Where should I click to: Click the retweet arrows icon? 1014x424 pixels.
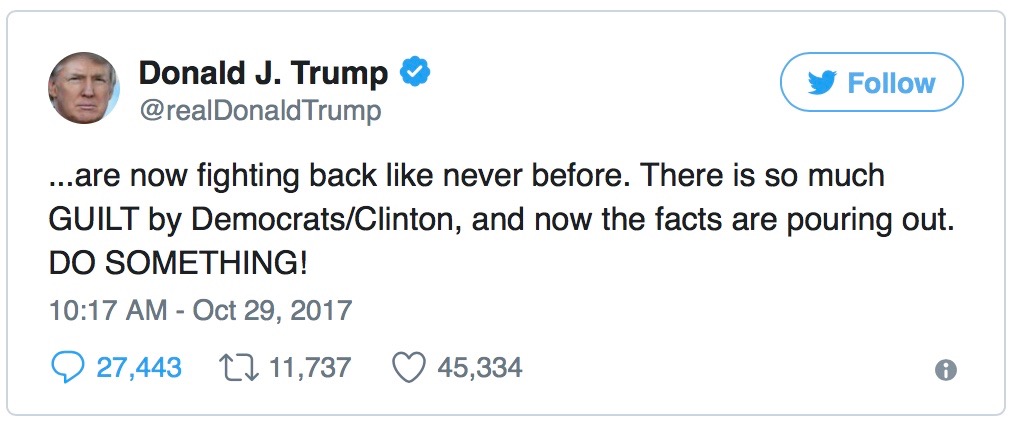tap(238, 367)
